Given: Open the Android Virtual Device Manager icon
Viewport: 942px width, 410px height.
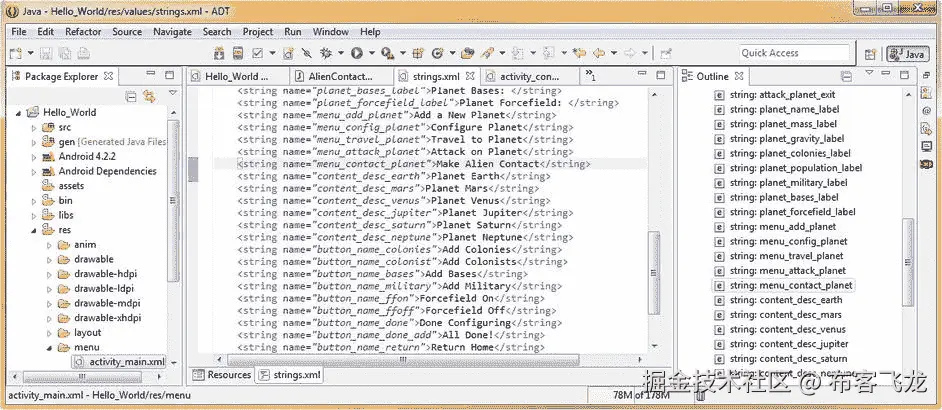Looking at the screenshot, I should click(238, 54).
